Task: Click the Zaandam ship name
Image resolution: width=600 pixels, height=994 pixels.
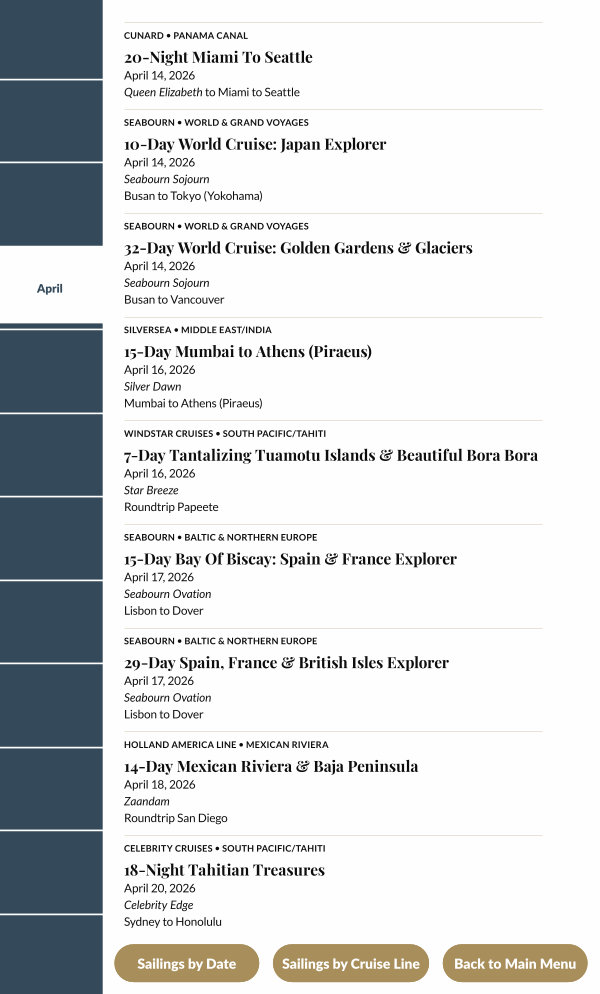Action: pyautogui.click(x=147, y=801)
